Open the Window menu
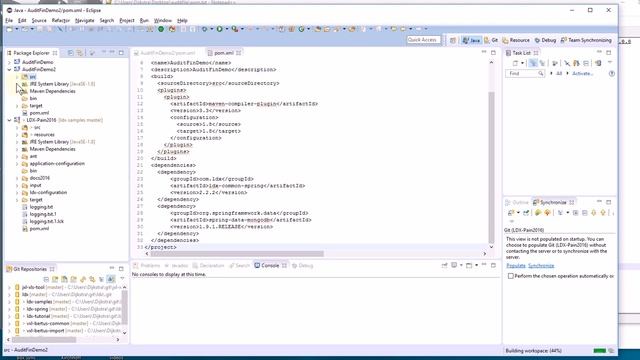The width and height of the screenshot is (640, 360). [x=162, y=20]
